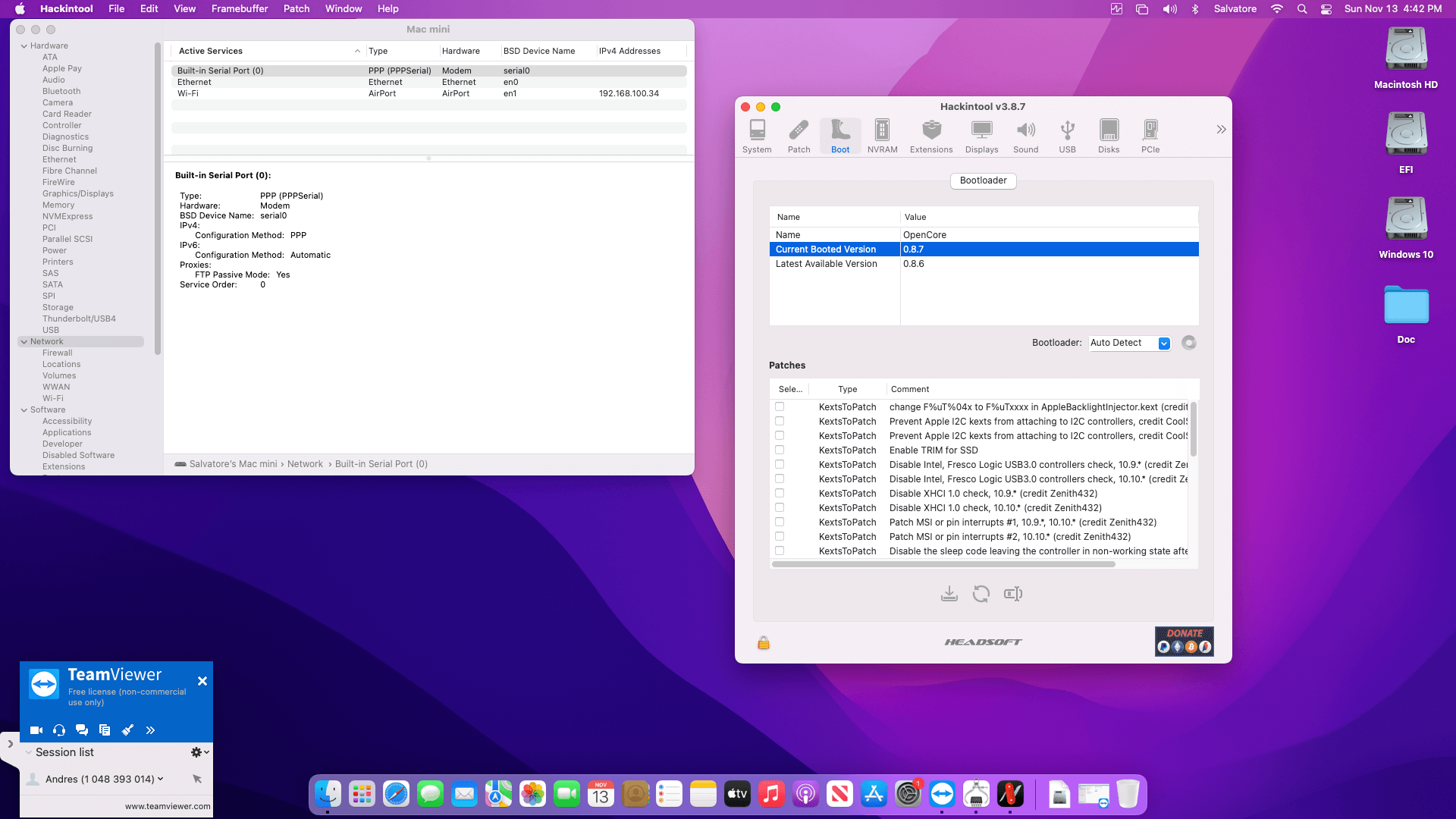Screen dimensions: 1456x819
Task: Click the patches list horizontal scrollbar
Action: tap(943, 564)
